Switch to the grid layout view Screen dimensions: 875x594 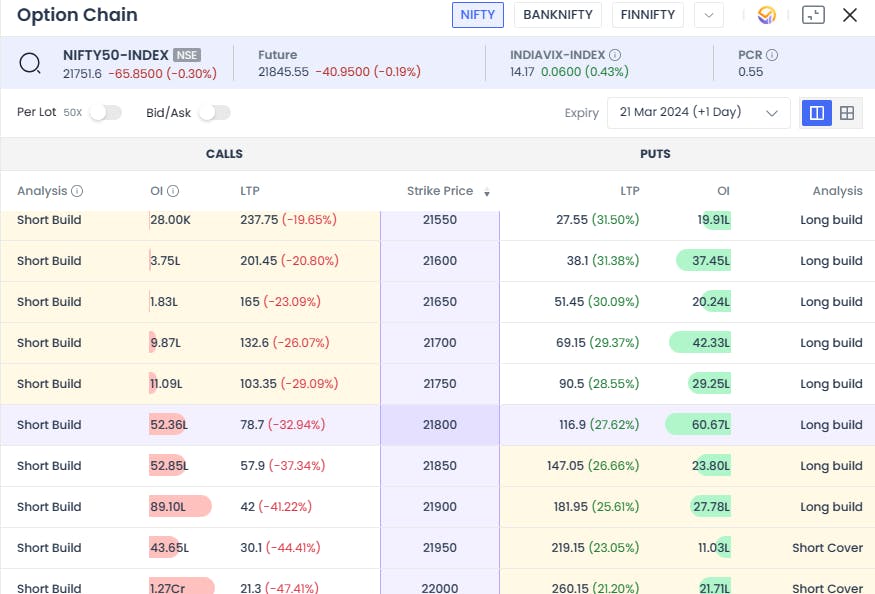click(847, 113)
